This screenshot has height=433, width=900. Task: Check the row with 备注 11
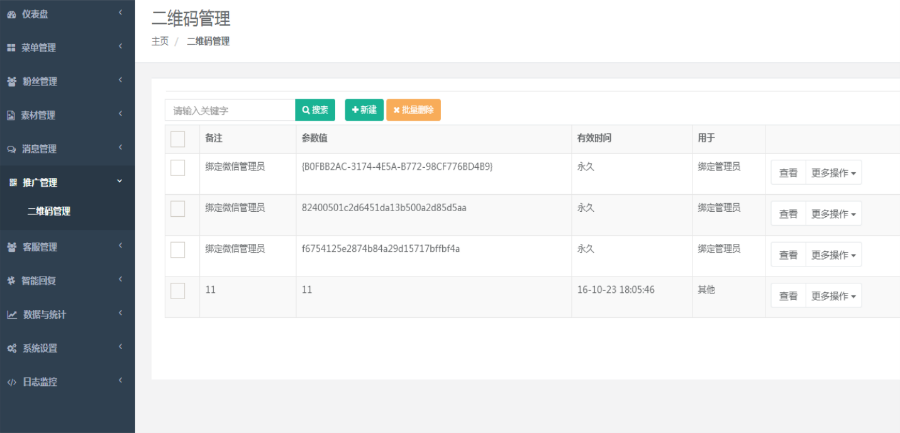[x=178, y=291]
